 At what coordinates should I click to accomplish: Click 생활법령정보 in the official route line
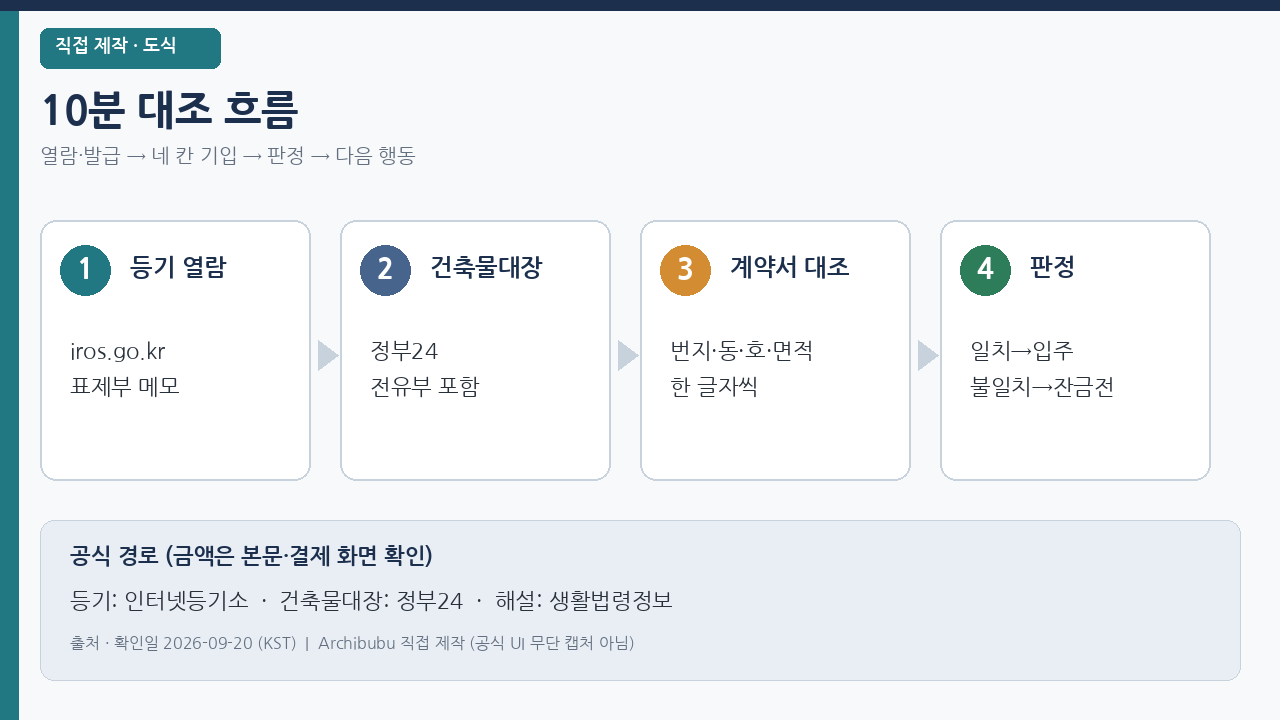(611, 601)
